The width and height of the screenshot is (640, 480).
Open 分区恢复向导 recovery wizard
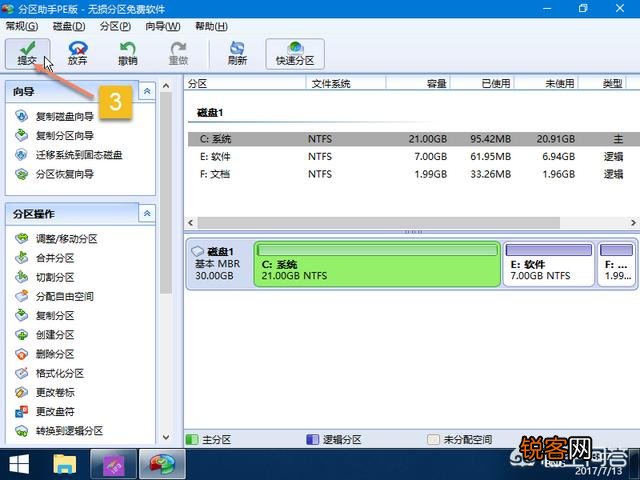tap(55, 174)
